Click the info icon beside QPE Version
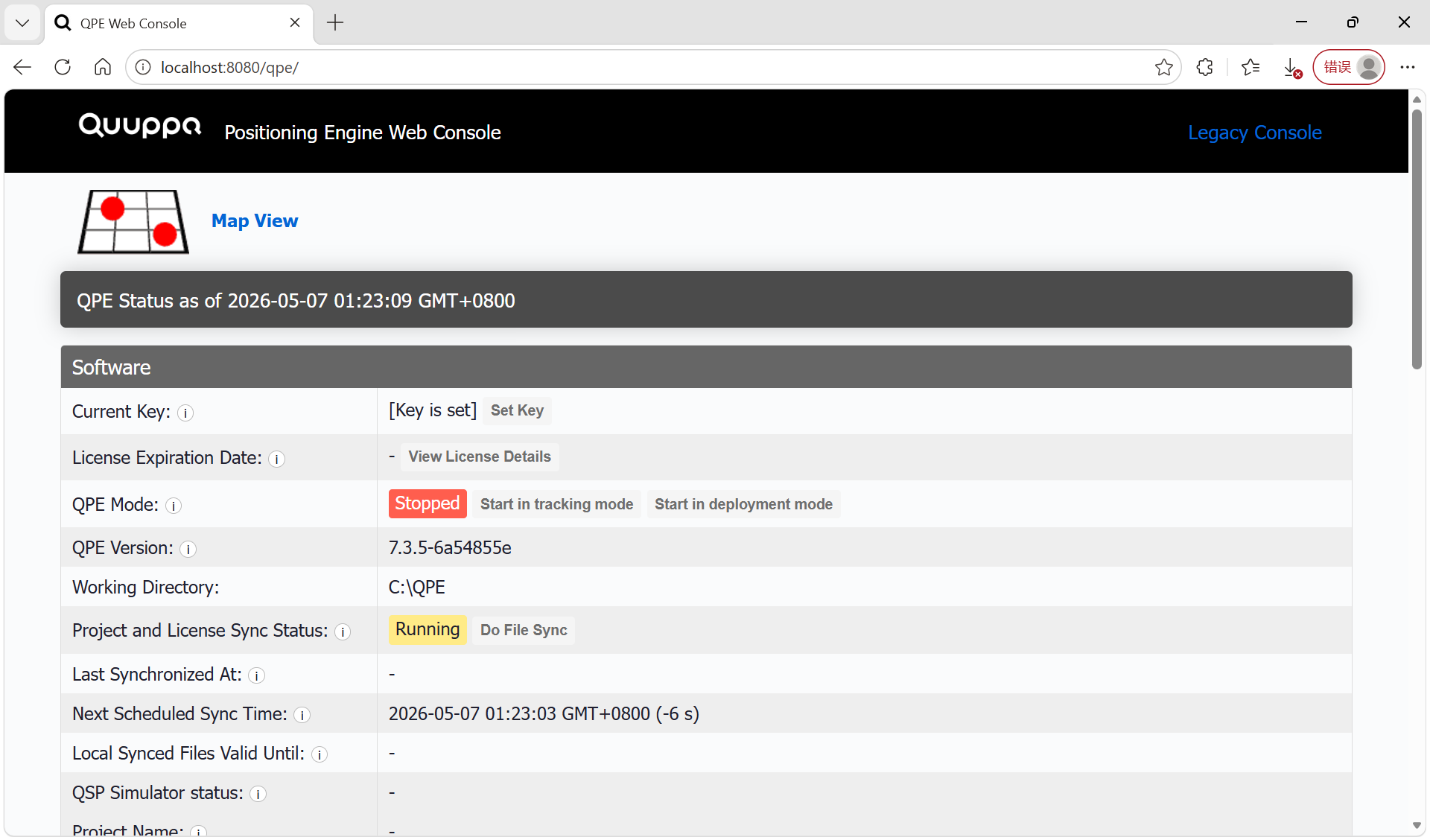Image resolution: width=1430 pixels, height=840 pixels. click(188, 549)
